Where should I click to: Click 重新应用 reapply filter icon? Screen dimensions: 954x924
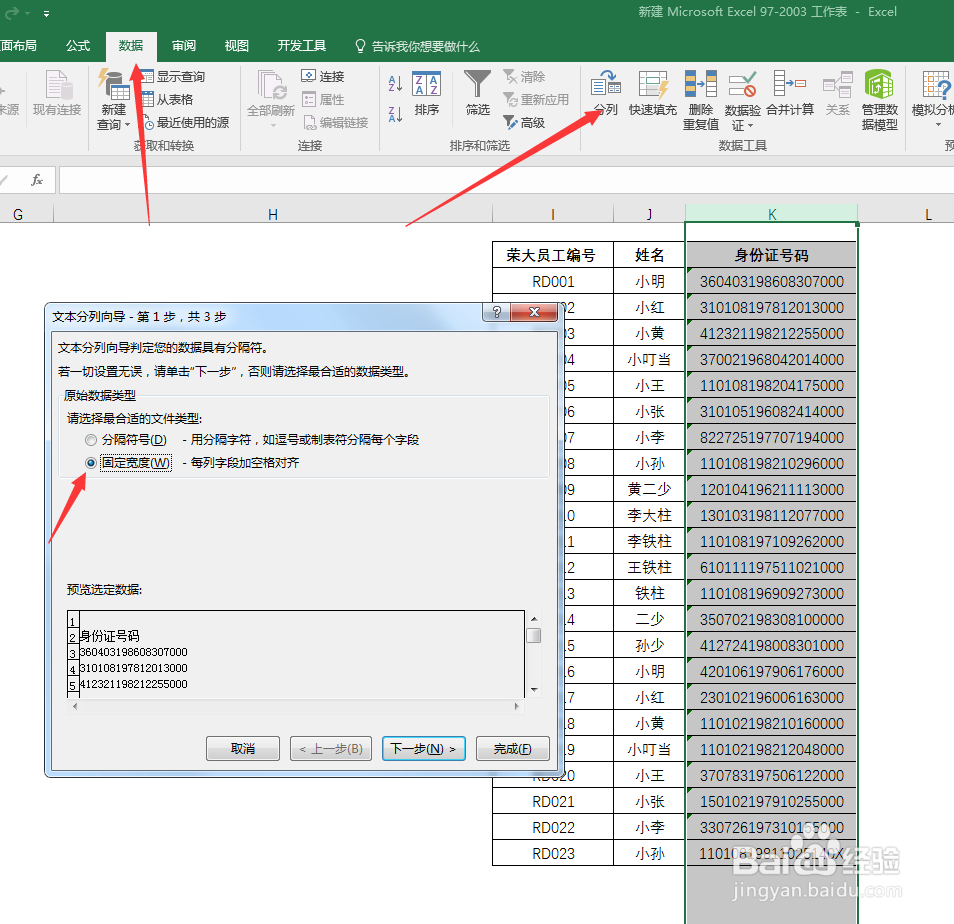[510, 100]
